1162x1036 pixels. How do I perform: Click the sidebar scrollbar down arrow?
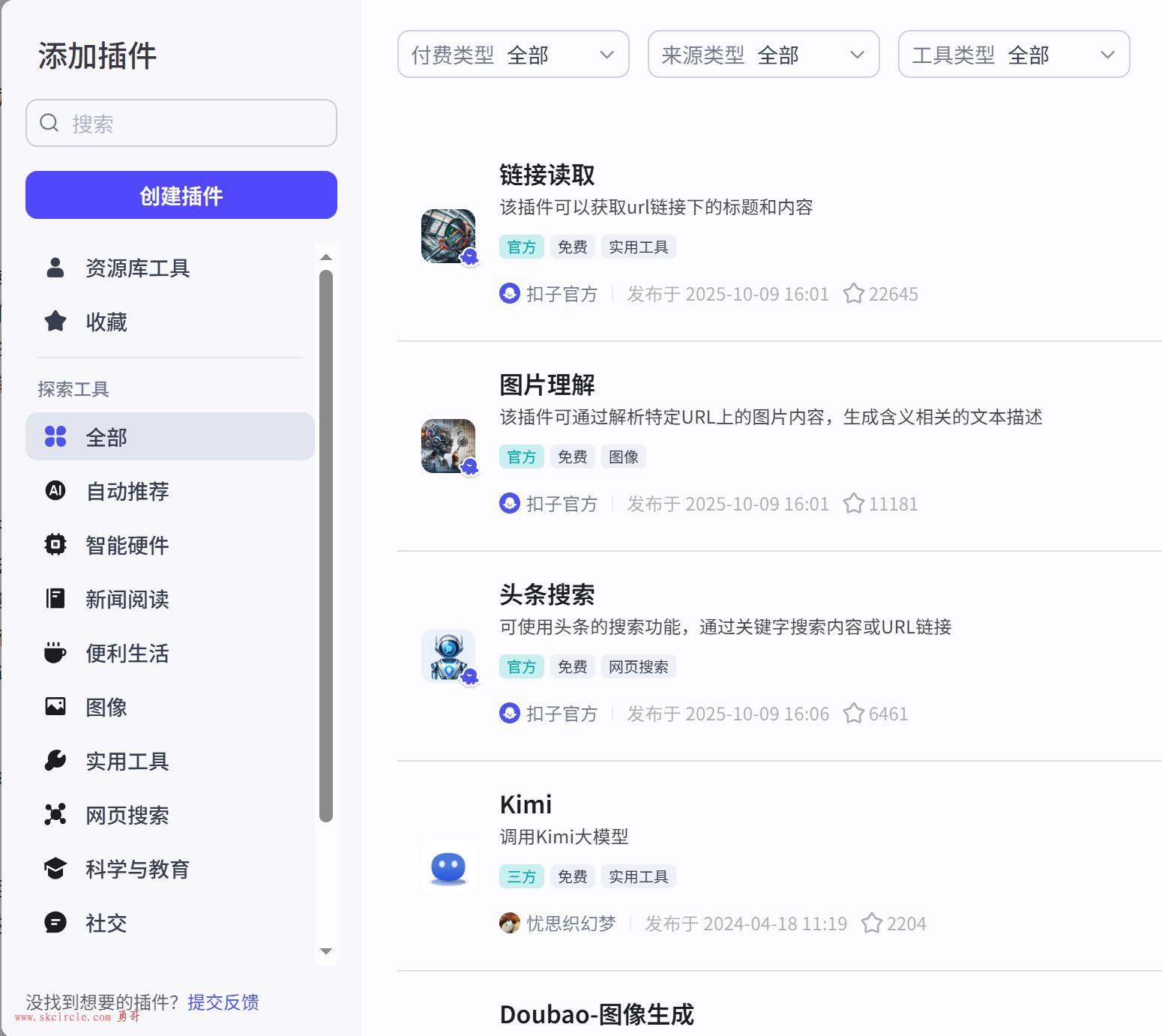pos(325,951)
